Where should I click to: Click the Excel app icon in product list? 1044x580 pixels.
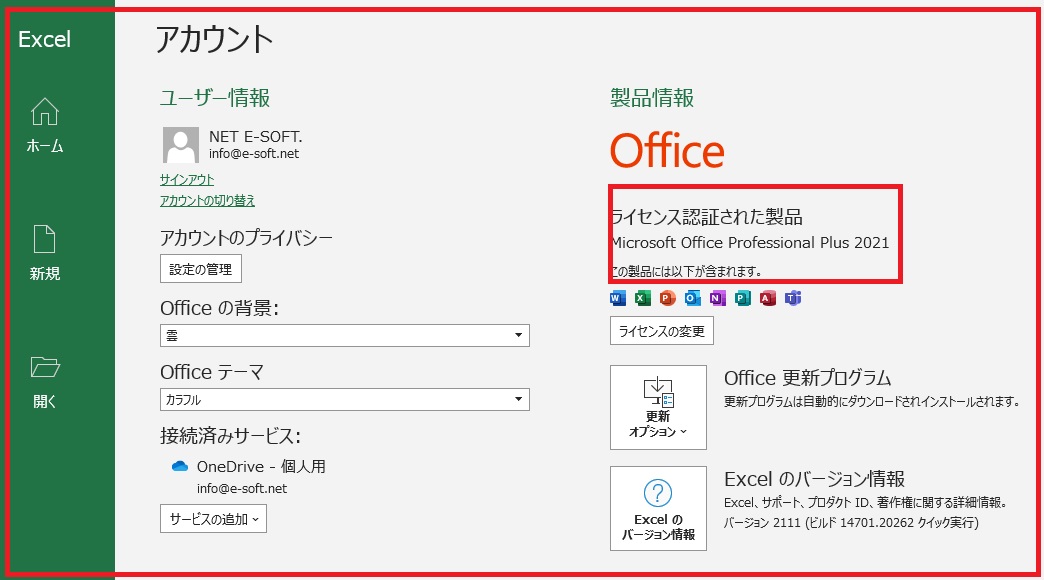pyautogui.click(x=643, y=298)
